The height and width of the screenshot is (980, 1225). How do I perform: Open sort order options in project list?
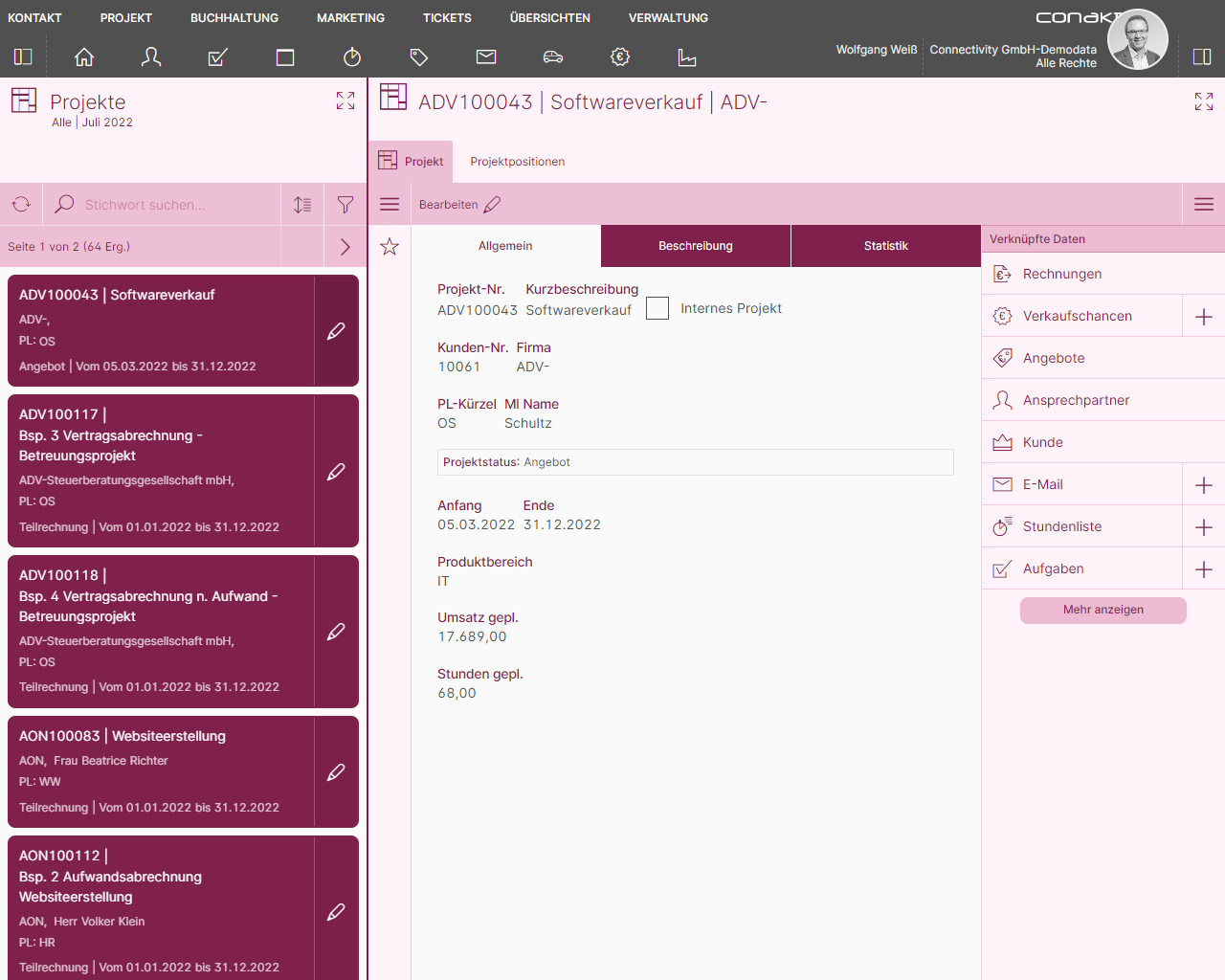click(302, 205)
